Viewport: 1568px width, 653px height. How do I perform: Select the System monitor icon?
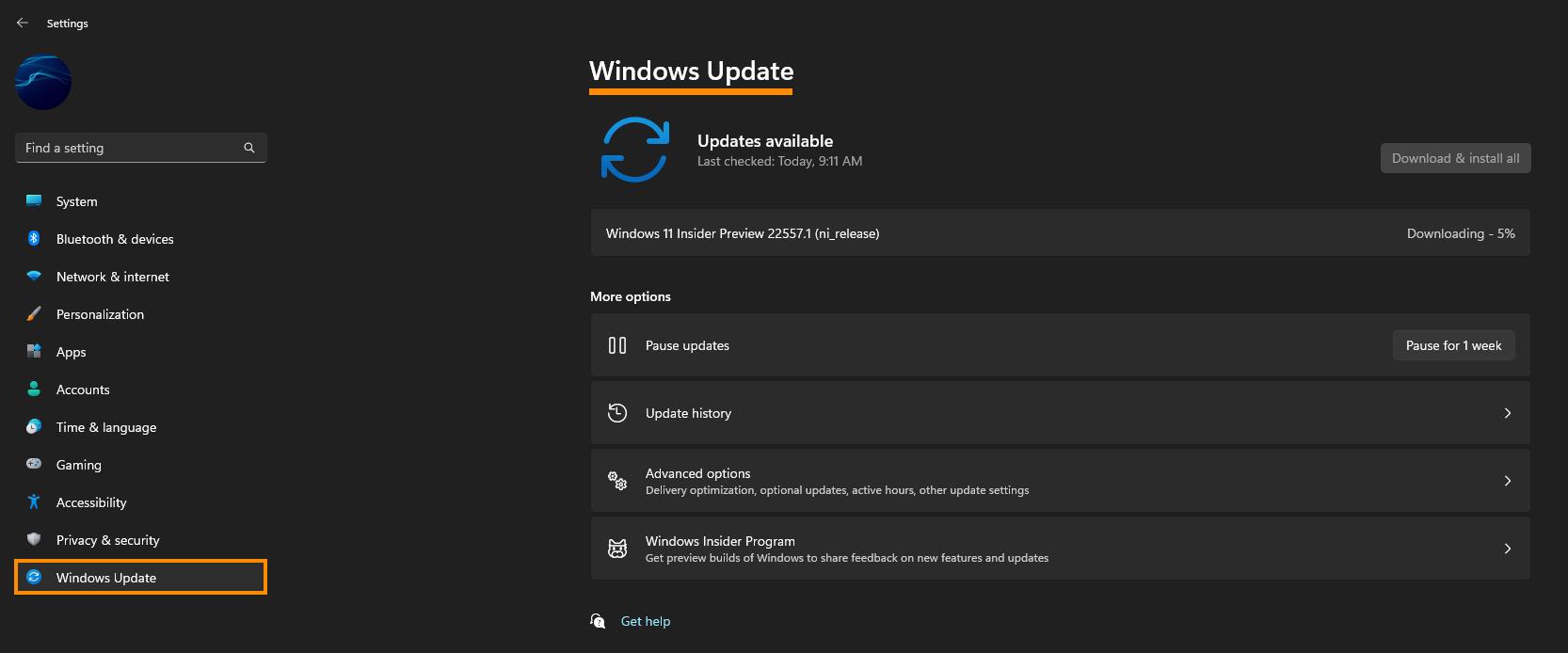click(x=34, y=200)
